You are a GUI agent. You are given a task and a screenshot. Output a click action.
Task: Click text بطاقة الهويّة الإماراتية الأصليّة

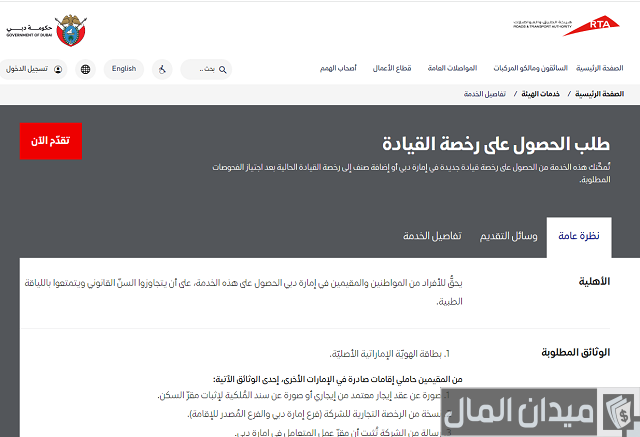[x=386, y=354]
